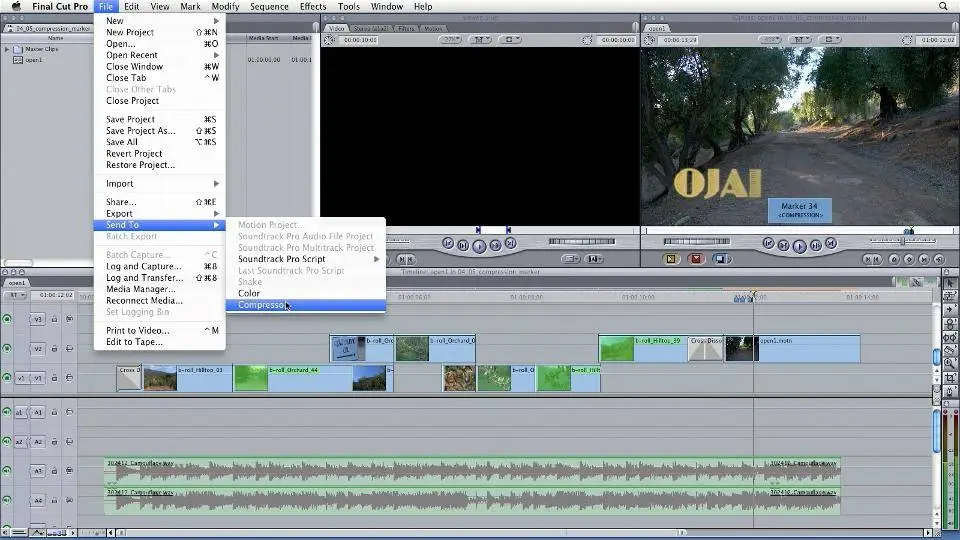Open Spotlight search in the menu bar
960x540 pixels.
coord(944,6)
